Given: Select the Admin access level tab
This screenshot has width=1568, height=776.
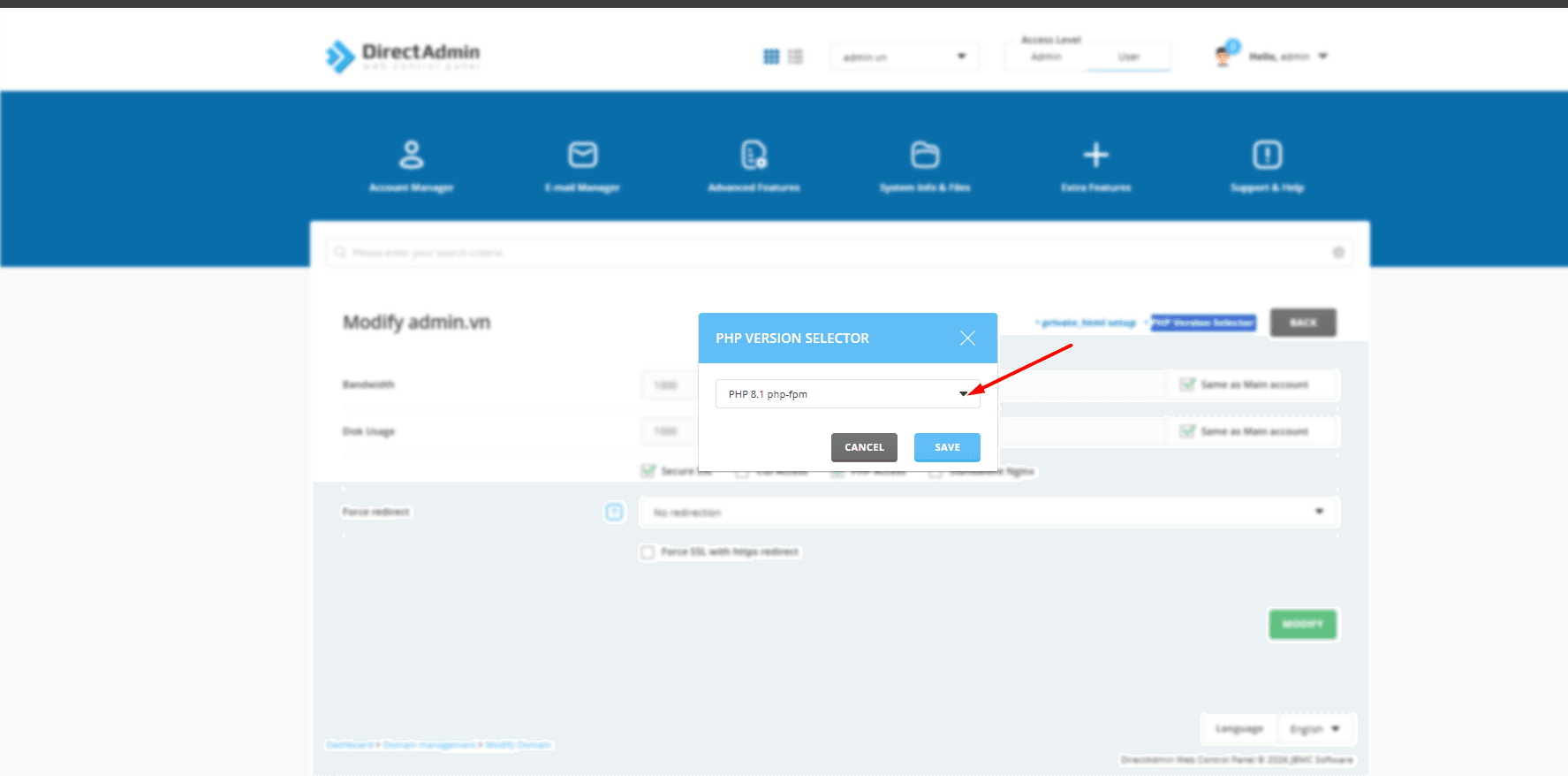Looking at the screenshot, I should (1046, 57).
